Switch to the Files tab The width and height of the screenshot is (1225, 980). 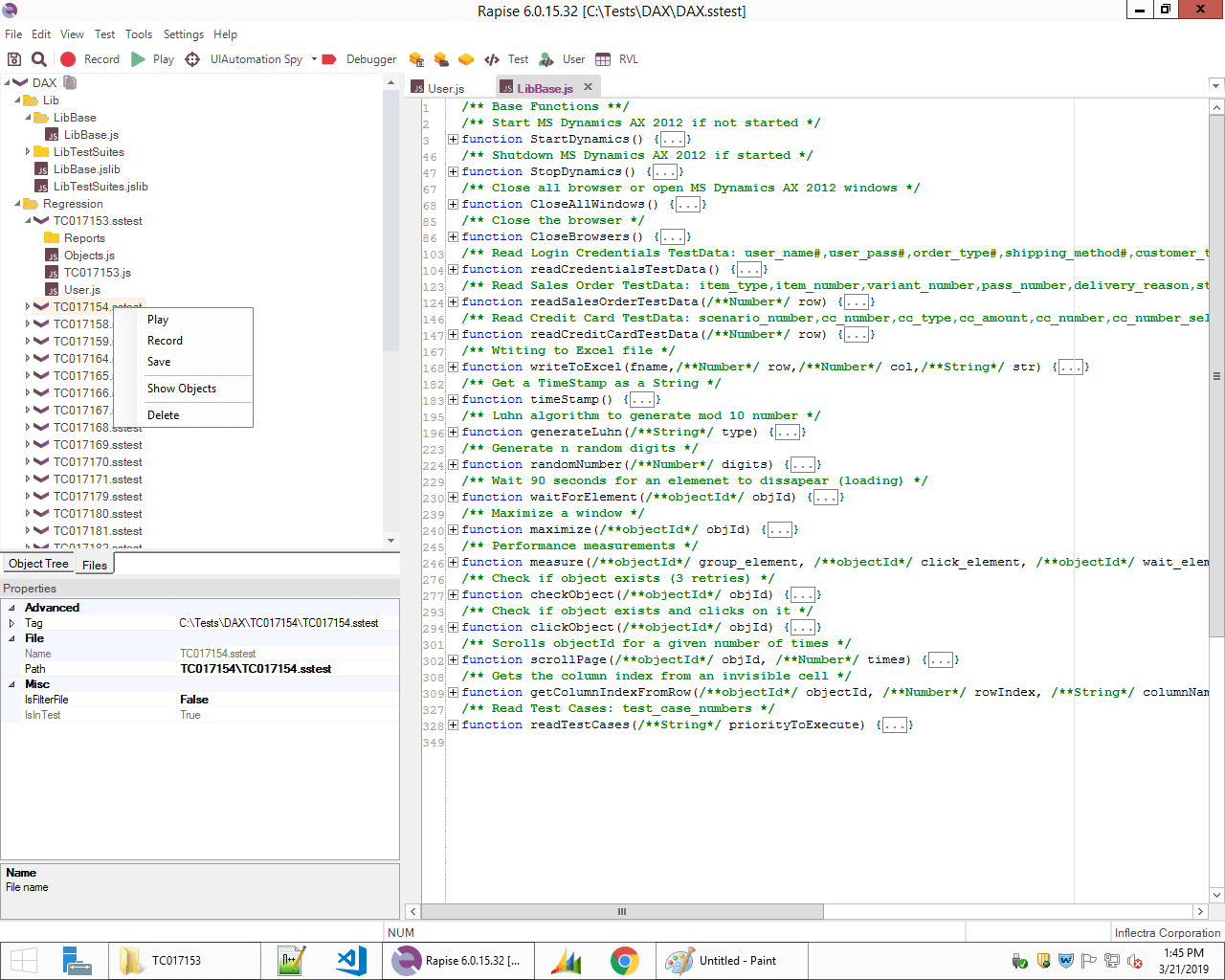coord(95,565)
